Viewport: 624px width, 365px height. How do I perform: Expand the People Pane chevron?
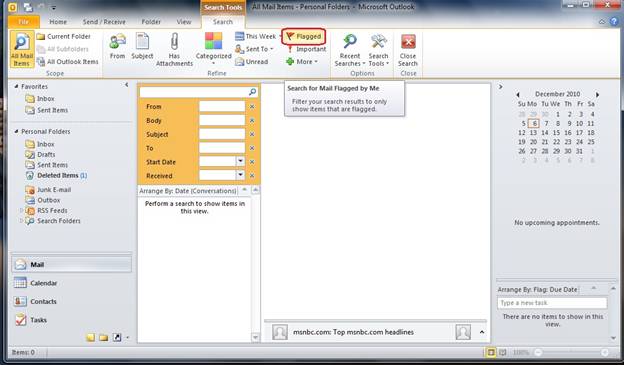click(482, 332)
